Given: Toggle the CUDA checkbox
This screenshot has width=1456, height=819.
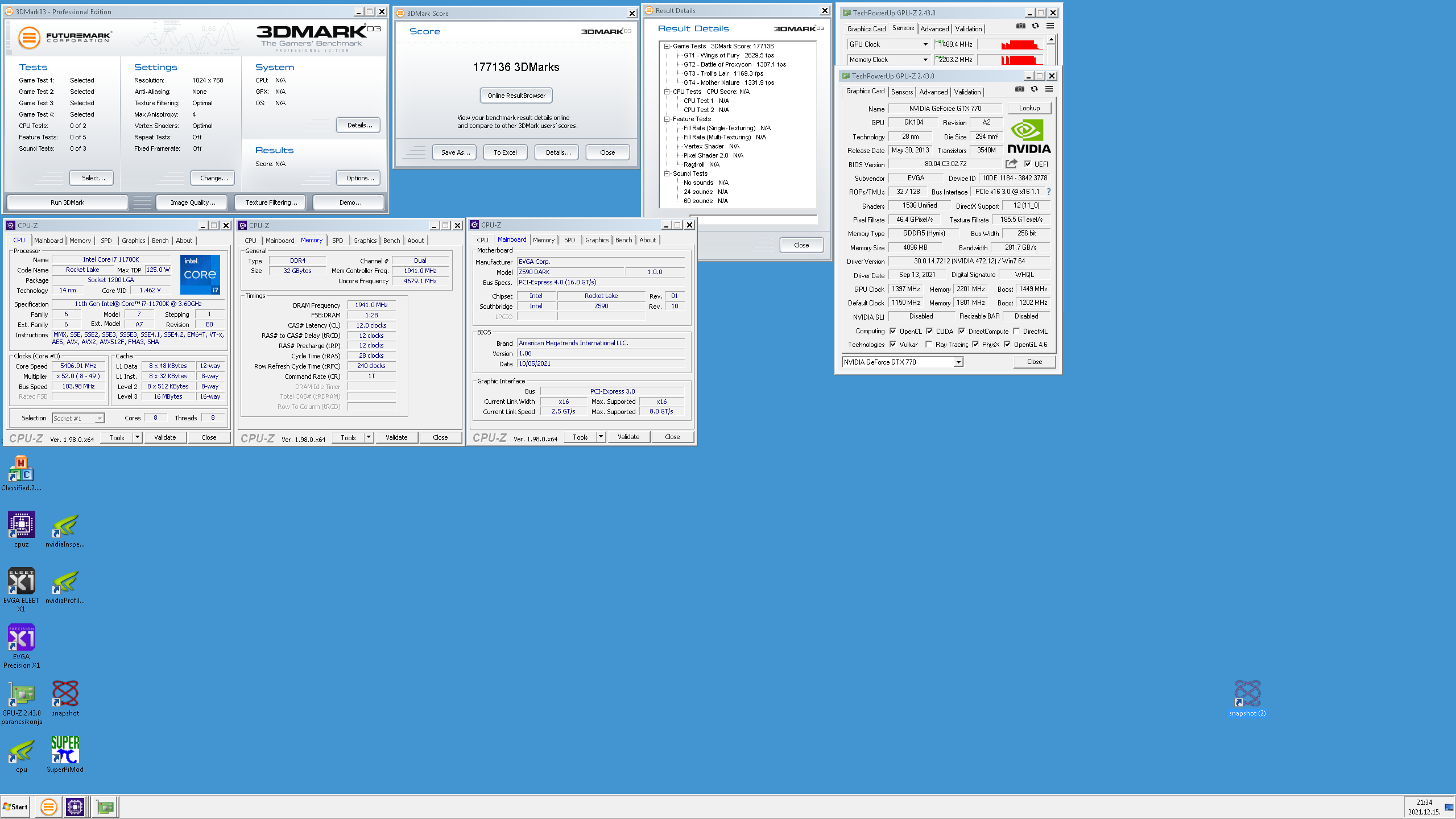Looking at the screenshot, I should (929, 331).
